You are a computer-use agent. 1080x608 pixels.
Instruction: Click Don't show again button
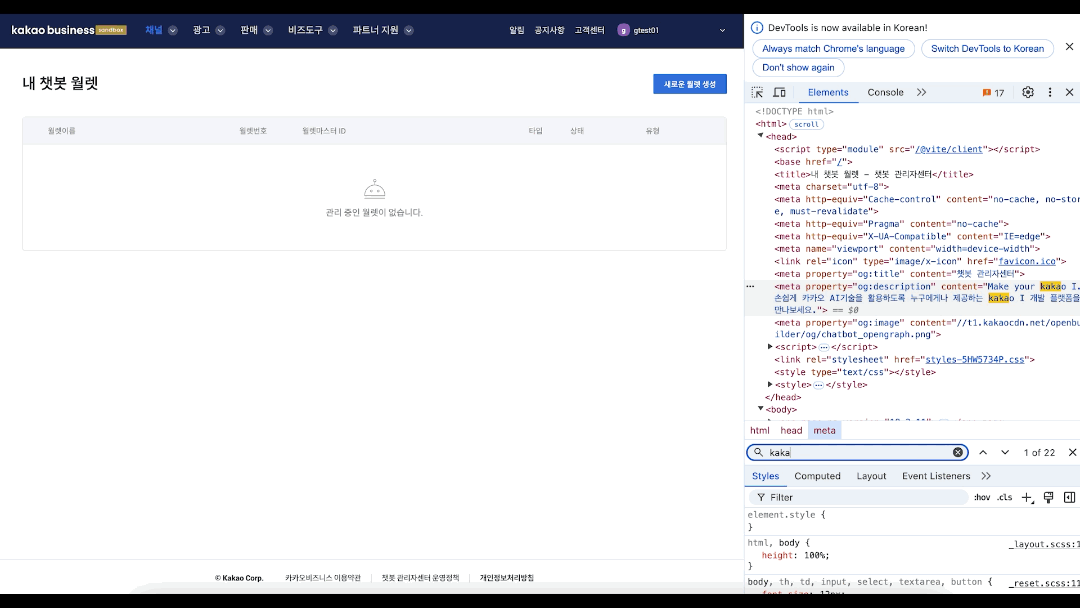click(x=798, y=67)
